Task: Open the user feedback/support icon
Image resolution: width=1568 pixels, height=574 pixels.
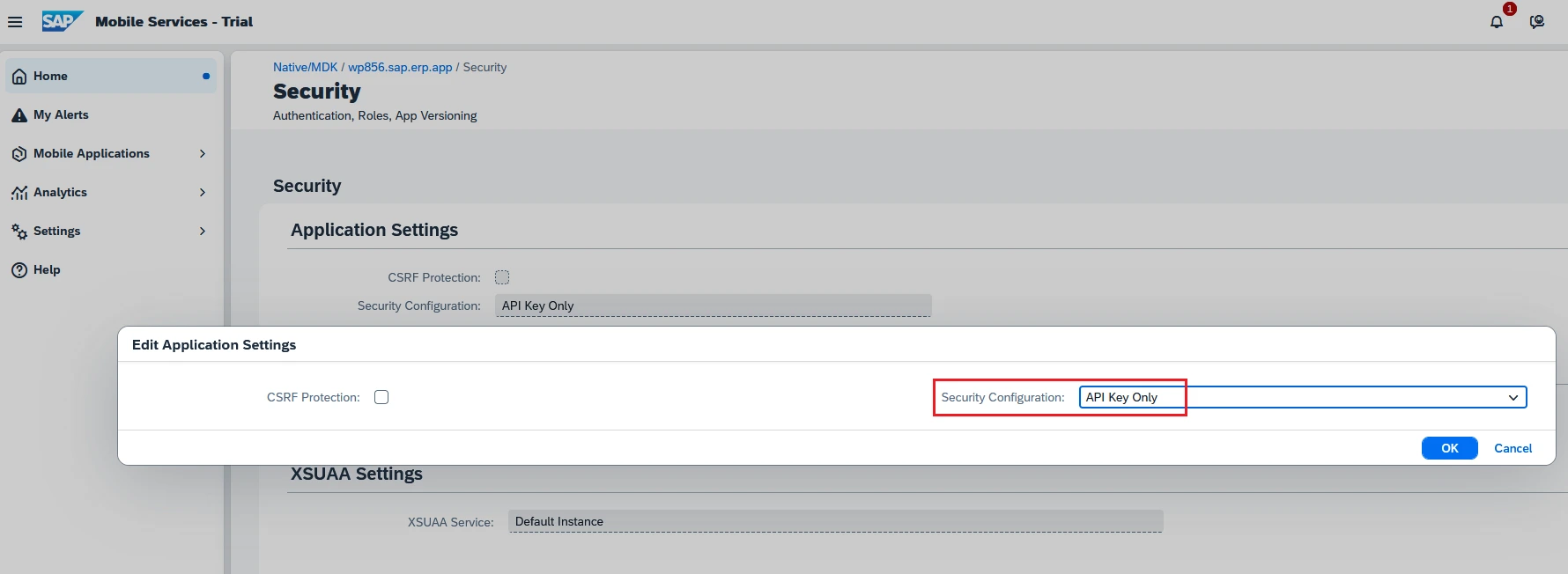Action: tap(1537, 22)
